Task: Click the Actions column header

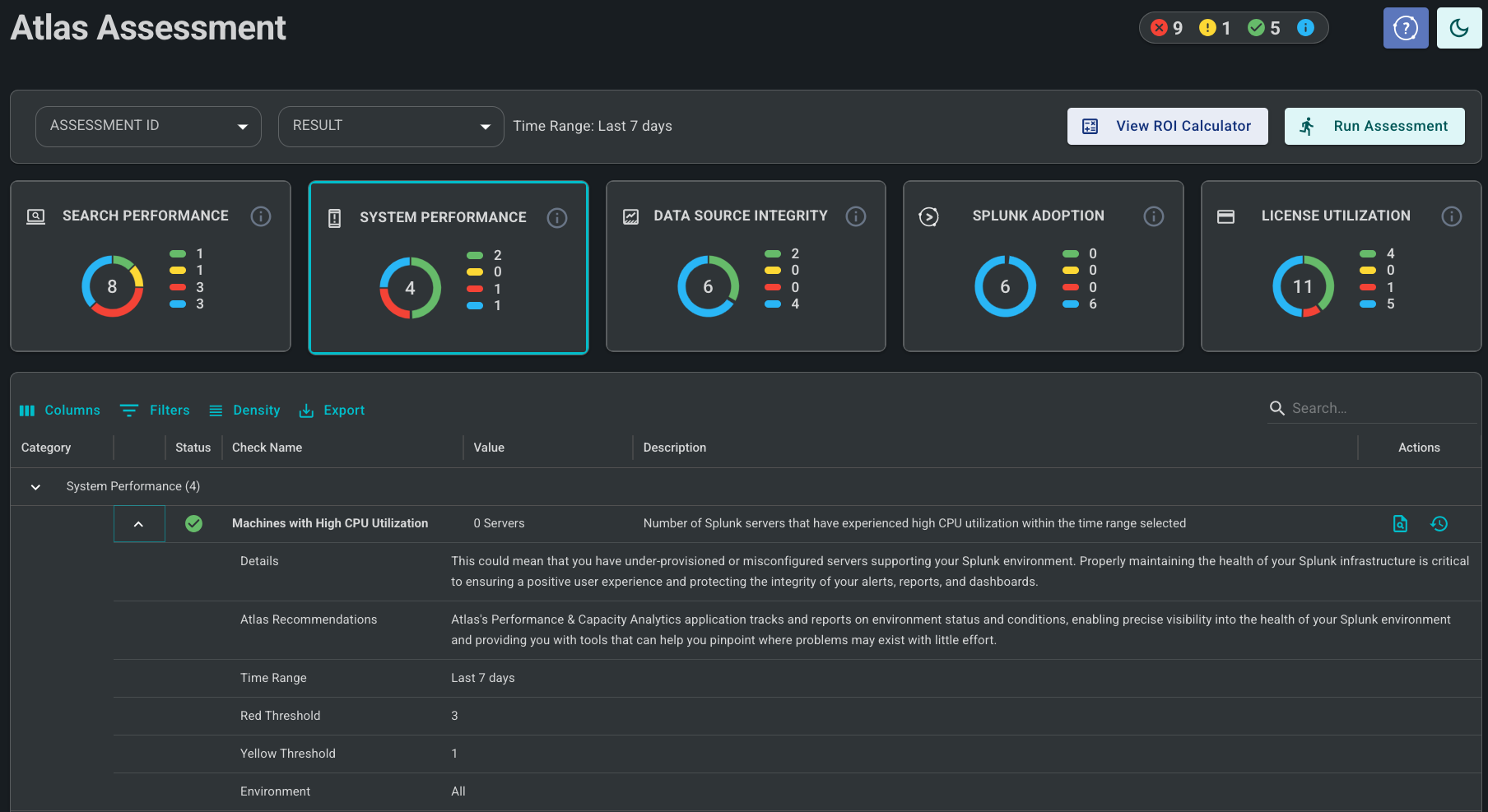Action: (1419, 448)
